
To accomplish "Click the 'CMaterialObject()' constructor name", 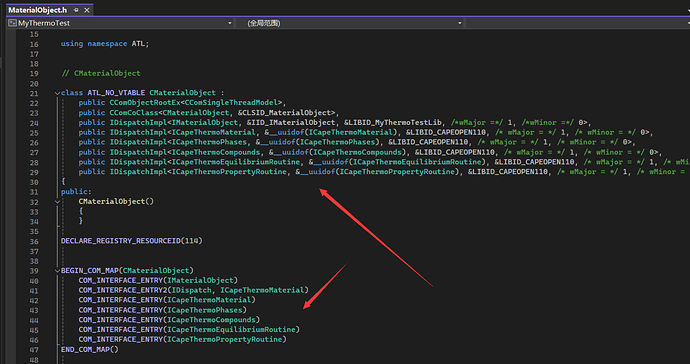I will [116, 201].
